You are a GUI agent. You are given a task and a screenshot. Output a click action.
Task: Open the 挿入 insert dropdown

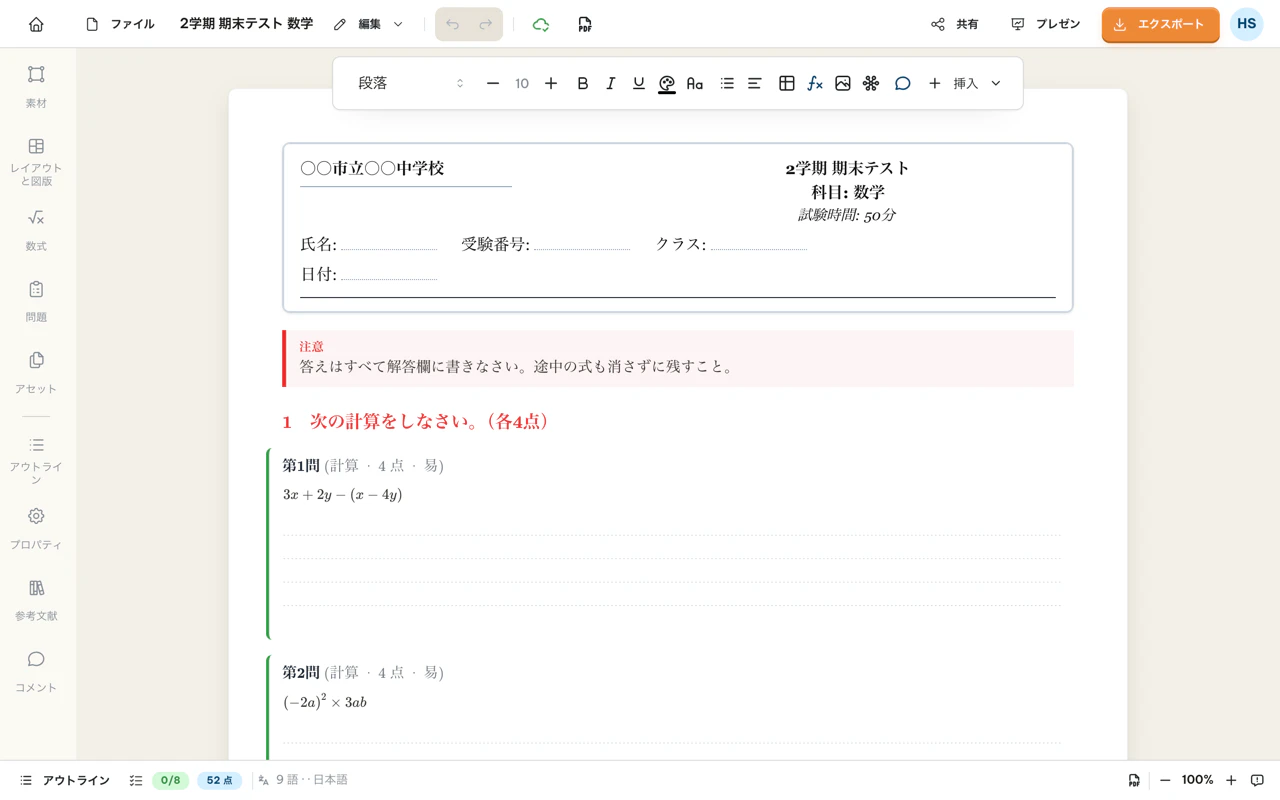[964, 83]
